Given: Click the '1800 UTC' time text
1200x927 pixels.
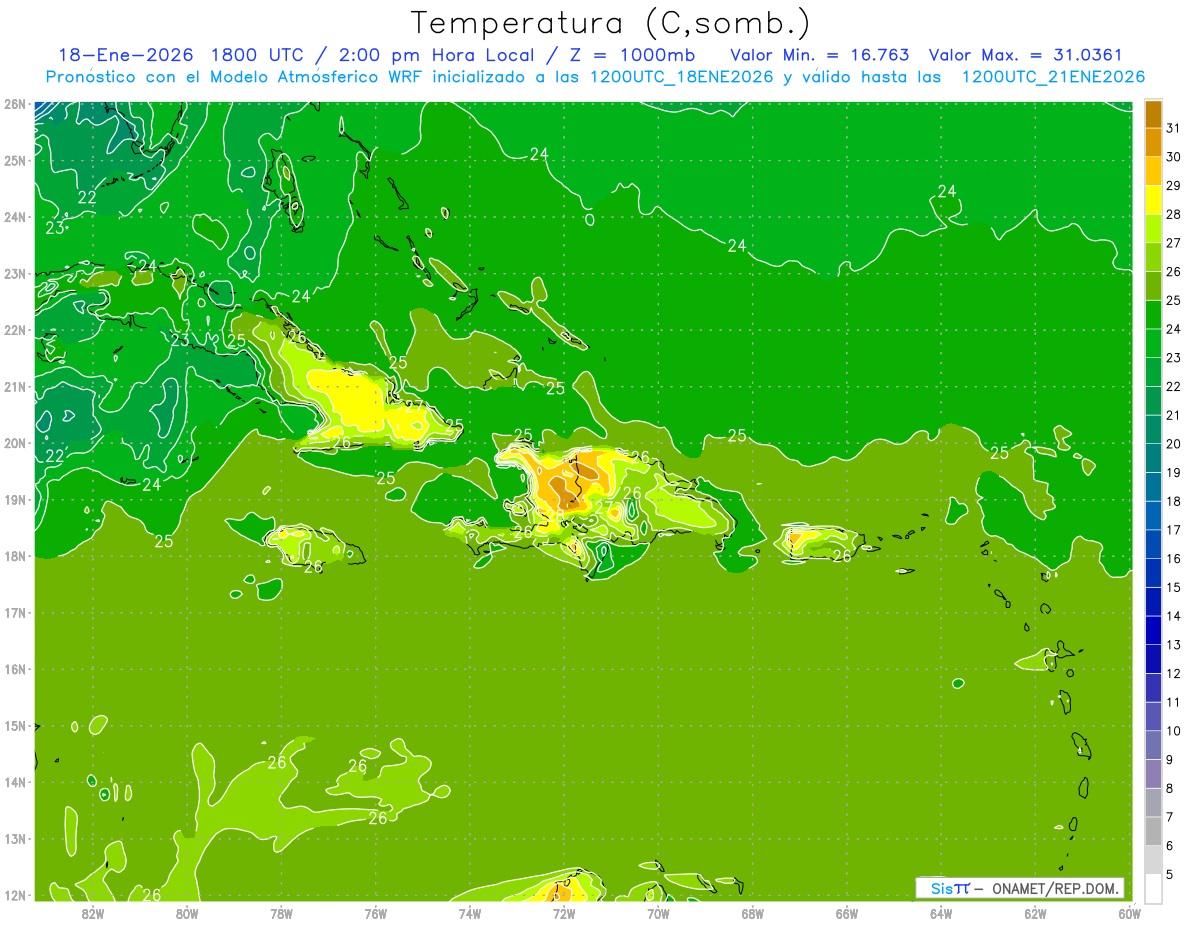Looking at the screenshot, I should click(255, 55).
